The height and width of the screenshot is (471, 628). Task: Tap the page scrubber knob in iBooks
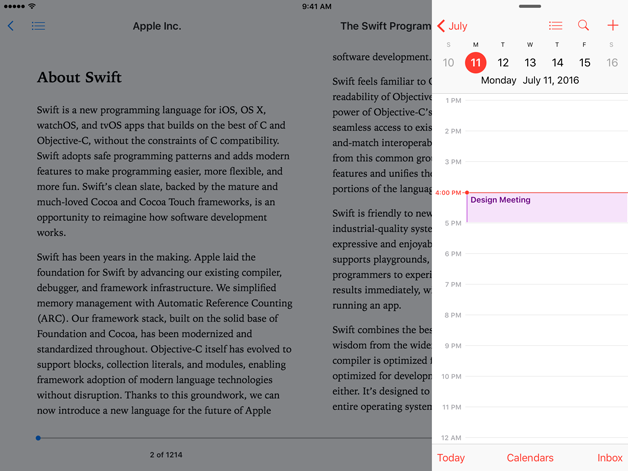(x=38, y=438)
